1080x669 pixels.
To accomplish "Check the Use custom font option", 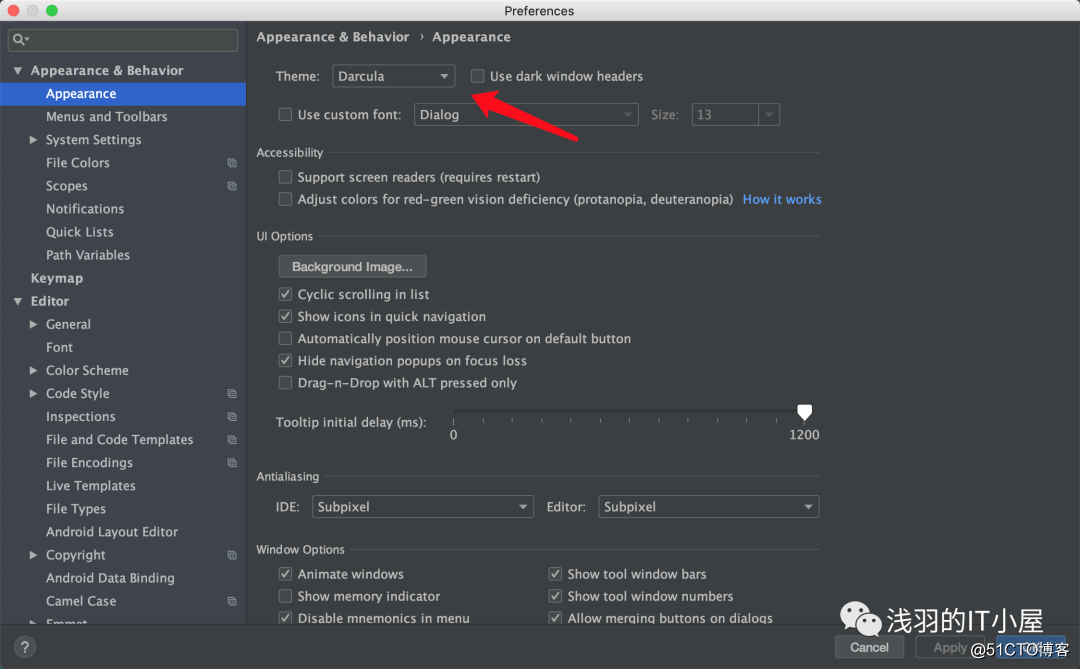I will point(285,114).
